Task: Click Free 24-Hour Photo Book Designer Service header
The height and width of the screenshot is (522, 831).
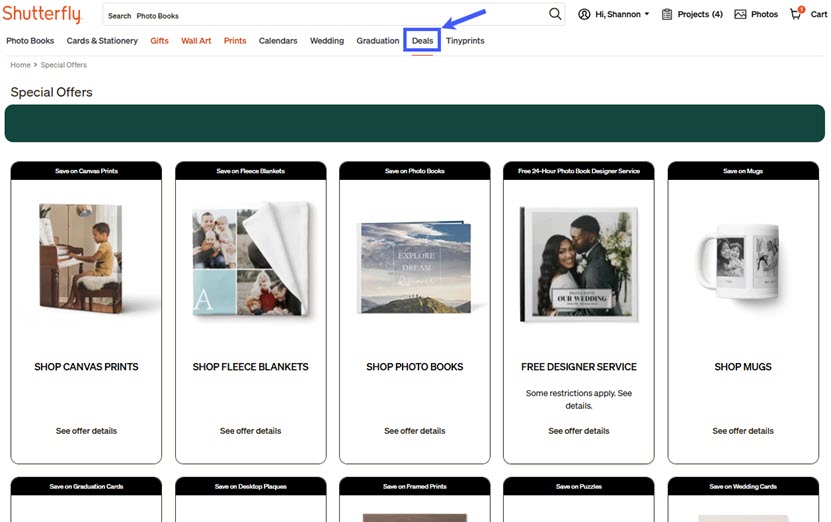Action: pyautogui.click(x=579, y=171)
